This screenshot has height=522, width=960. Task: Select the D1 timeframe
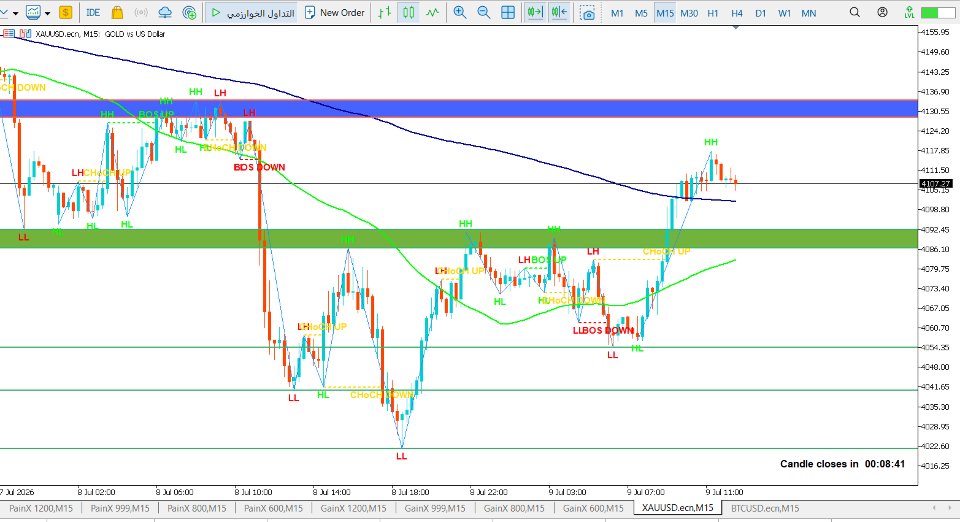[760, 13]
